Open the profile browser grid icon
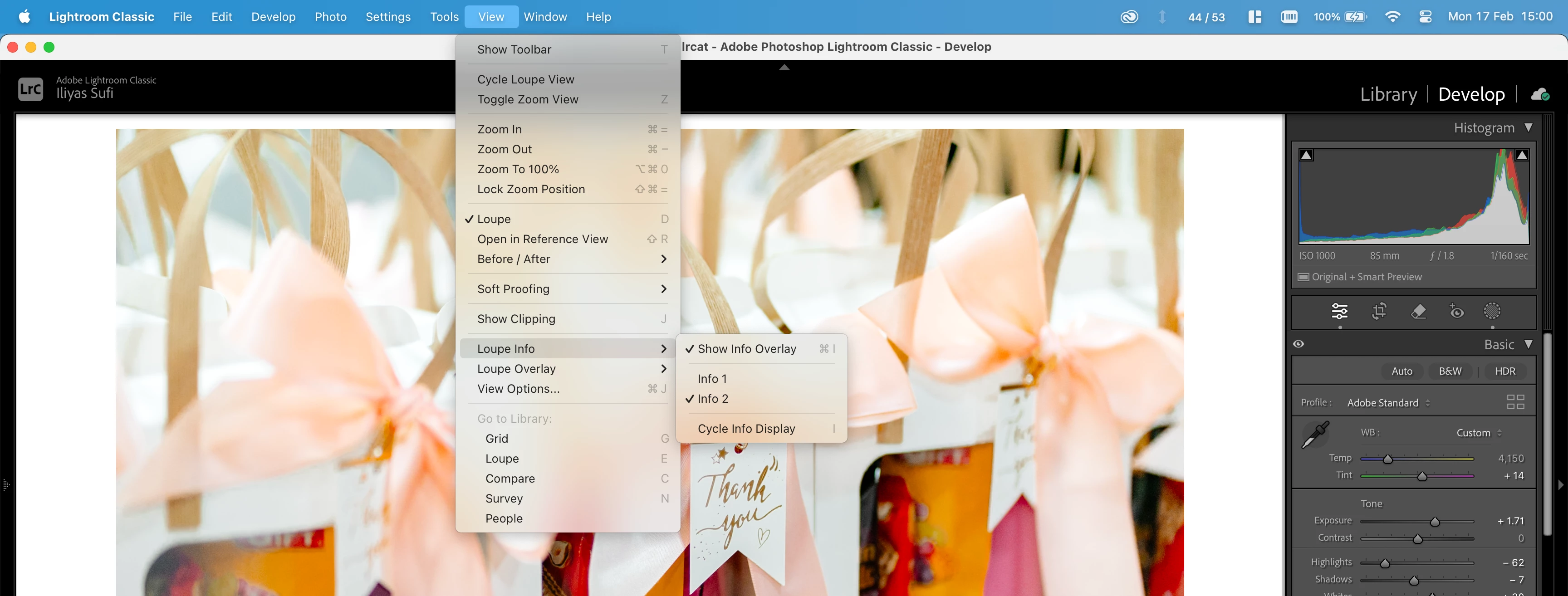The image size is (1568, 596). tap(1514, 402)
